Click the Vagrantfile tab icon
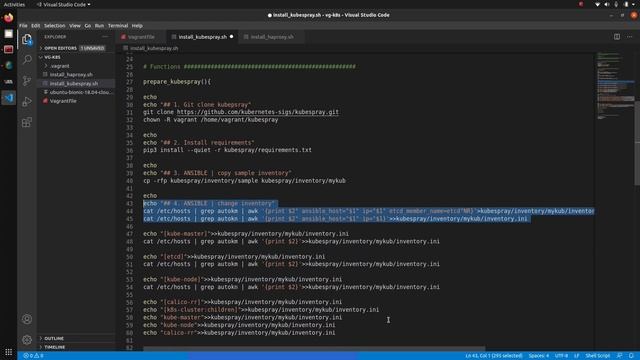The image size is (640, 360). 123,37
